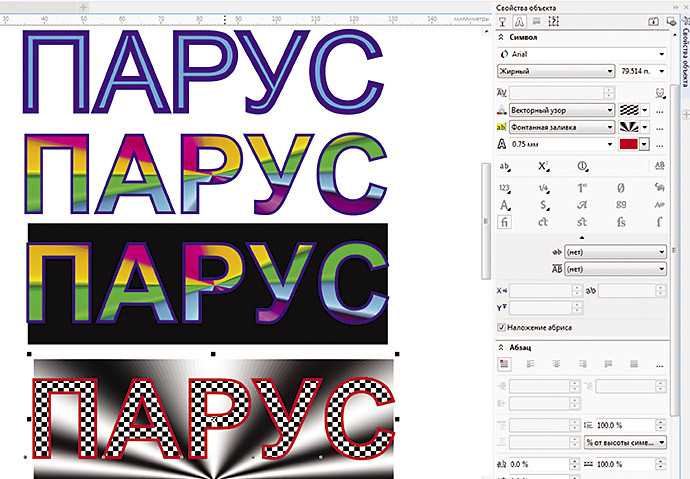Open paragraph alignment settings via the ellipsis
Screen dimensions: 690x479
tap(659, 365)
